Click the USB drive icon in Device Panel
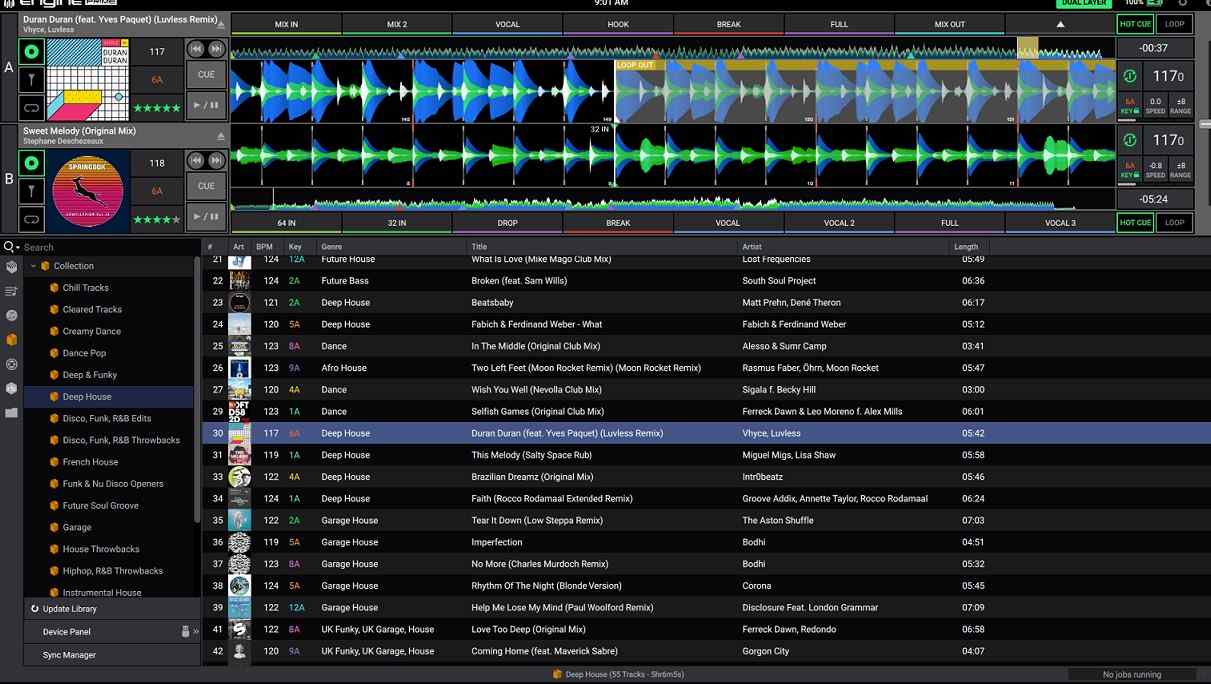This screenshot has width=1211, height=684. (x=185, y=632)
